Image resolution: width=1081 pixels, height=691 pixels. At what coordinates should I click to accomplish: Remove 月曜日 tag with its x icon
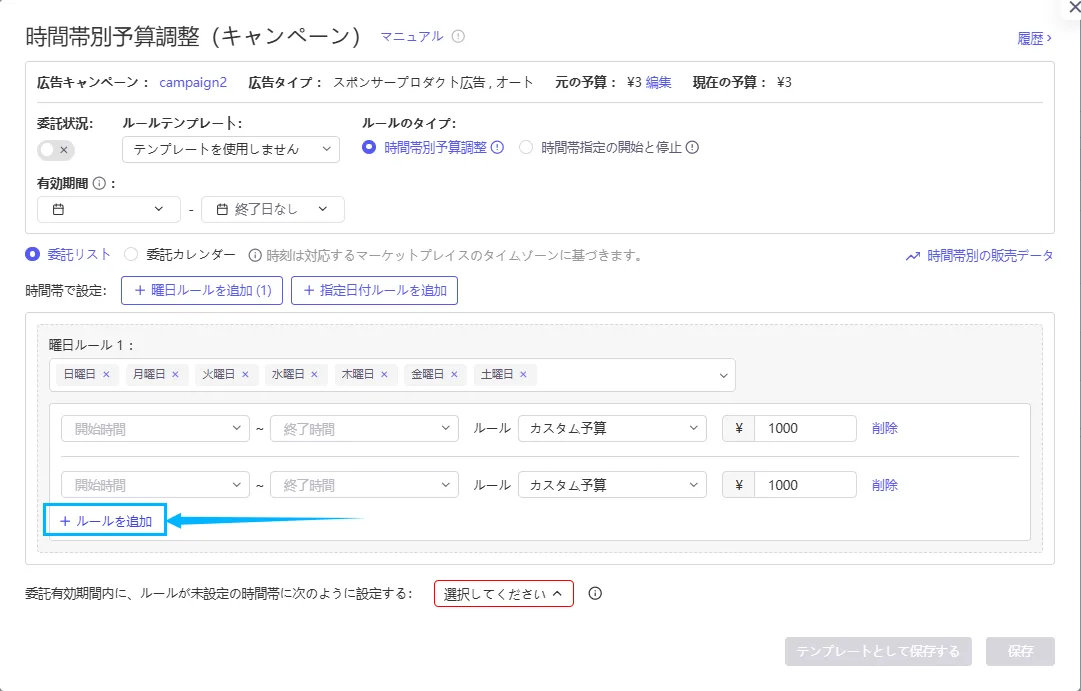tap(175, 374)
